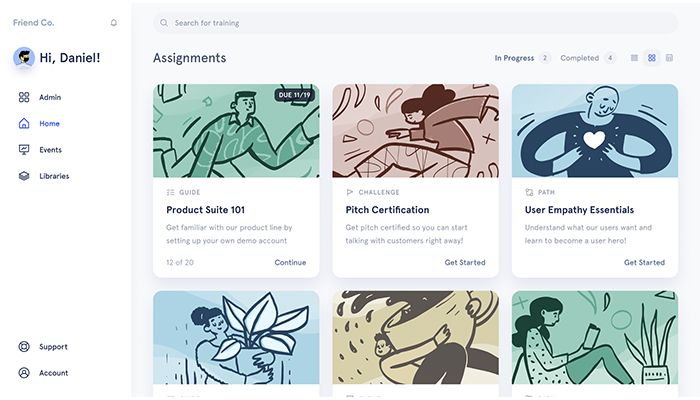Open Support from the sidebar
The height and width of the screenshot is (400, 700).
pos(53,347)
